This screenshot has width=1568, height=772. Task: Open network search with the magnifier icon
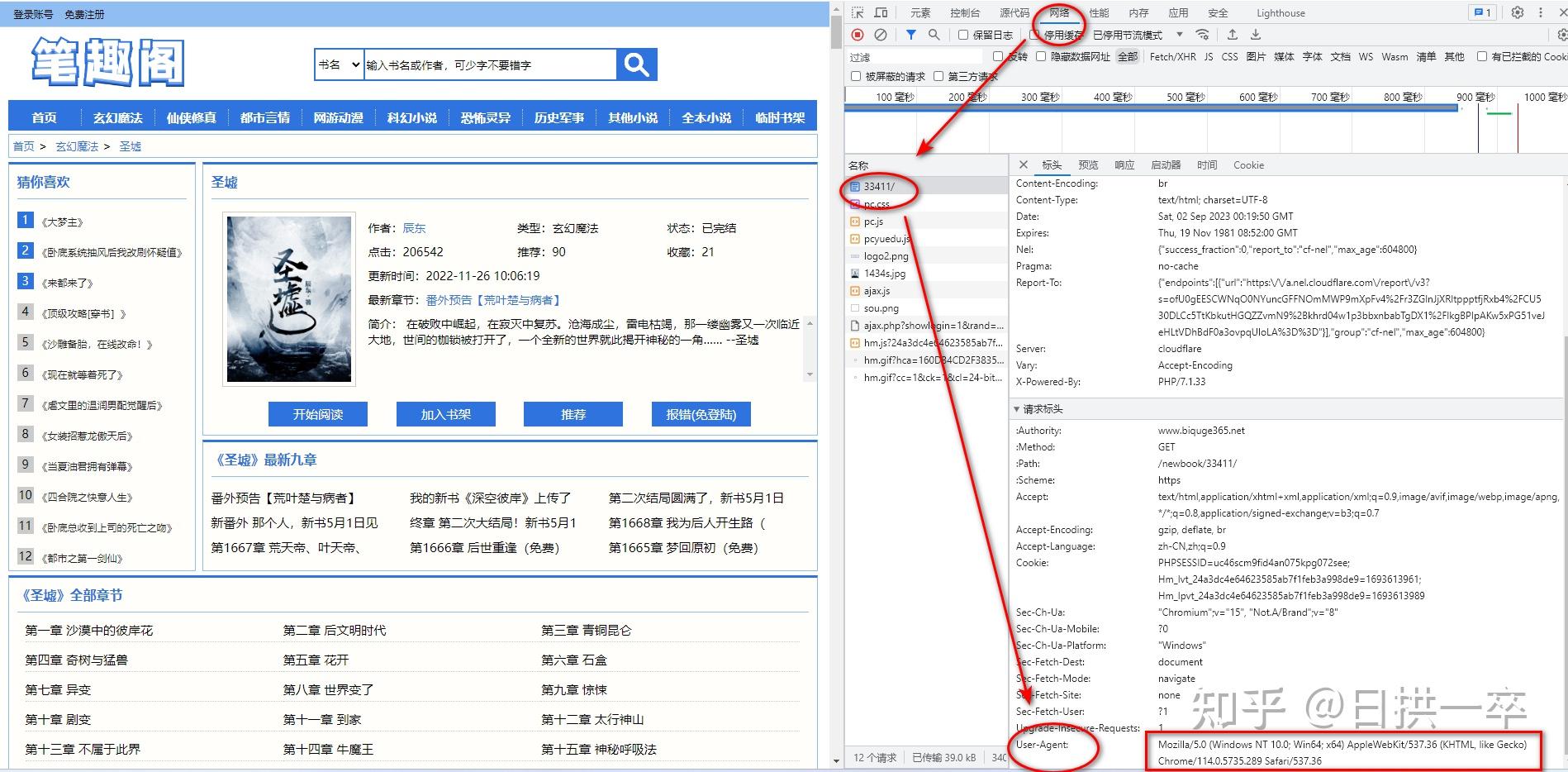(x=934, y=35)
